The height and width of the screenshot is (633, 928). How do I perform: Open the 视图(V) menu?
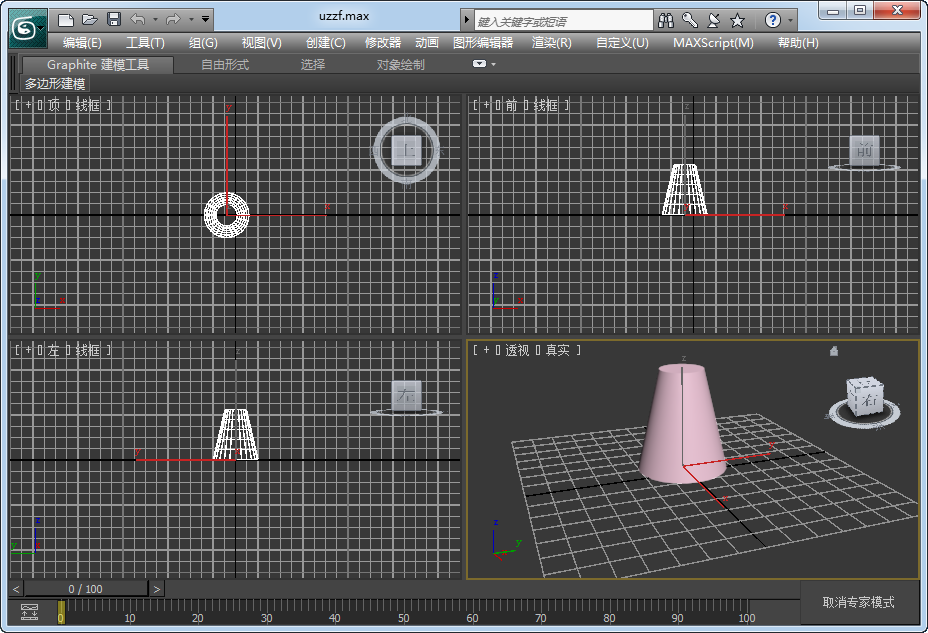coord(262,43)
